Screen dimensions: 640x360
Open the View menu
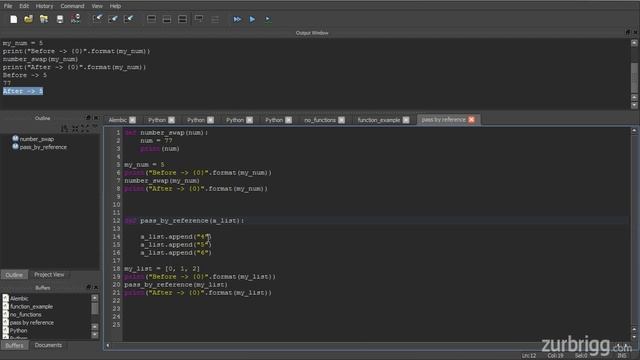point(97,6)
